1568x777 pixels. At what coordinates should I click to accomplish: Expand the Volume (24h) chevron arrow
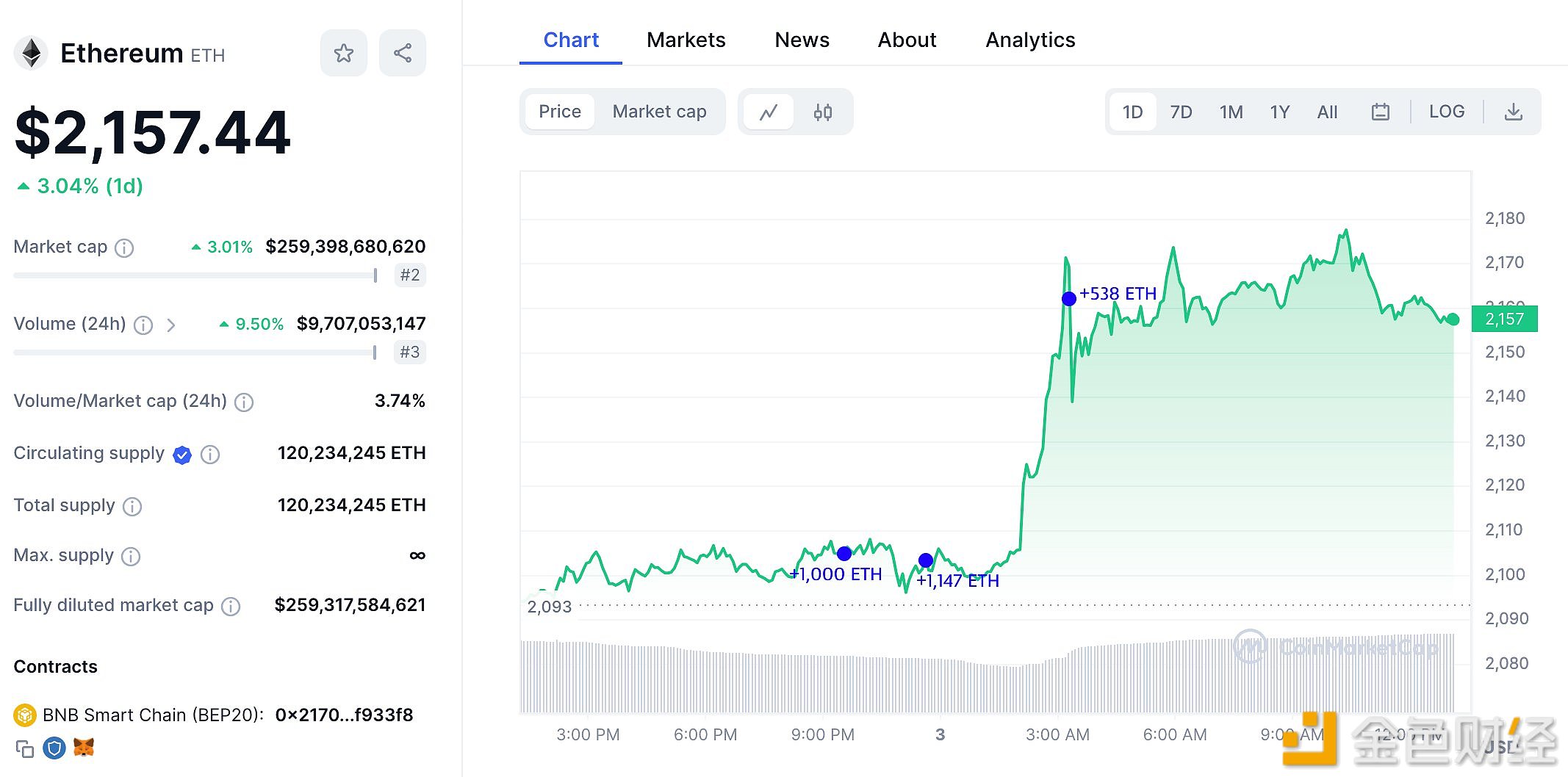(x=171, y=325)
